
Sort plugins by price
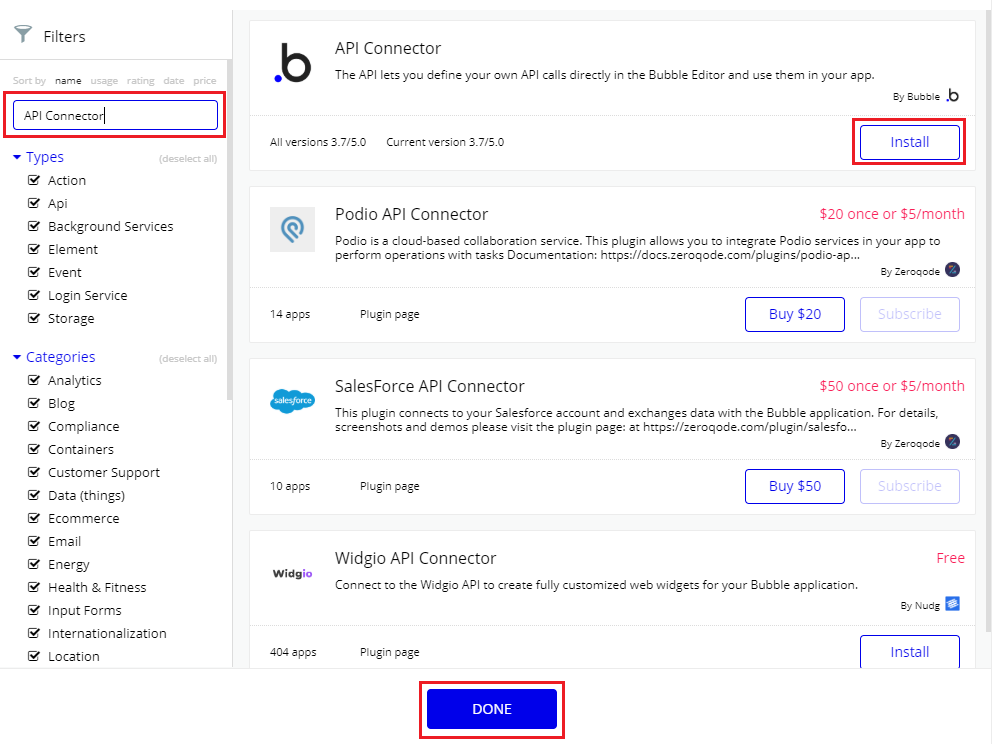[x=204, y=81]
